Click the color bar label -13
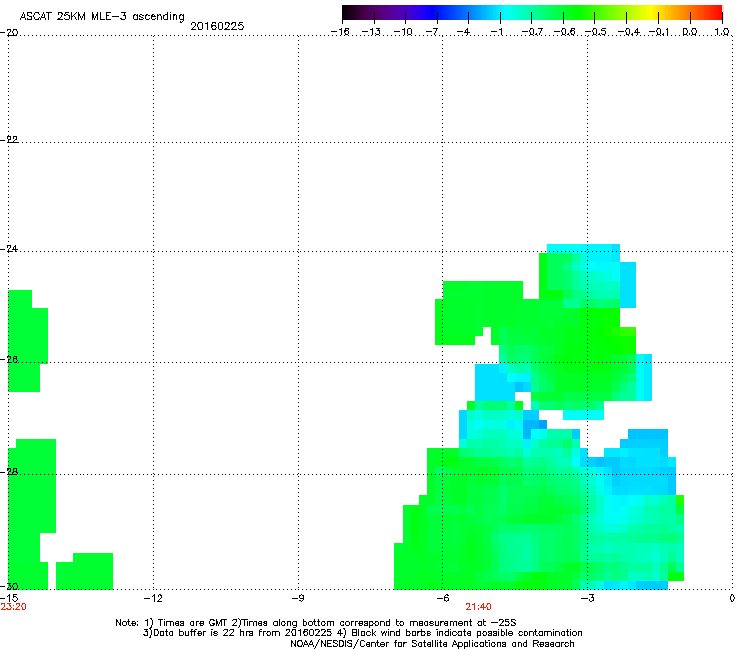Screen dimensions: 740x650 coord(371,32)
